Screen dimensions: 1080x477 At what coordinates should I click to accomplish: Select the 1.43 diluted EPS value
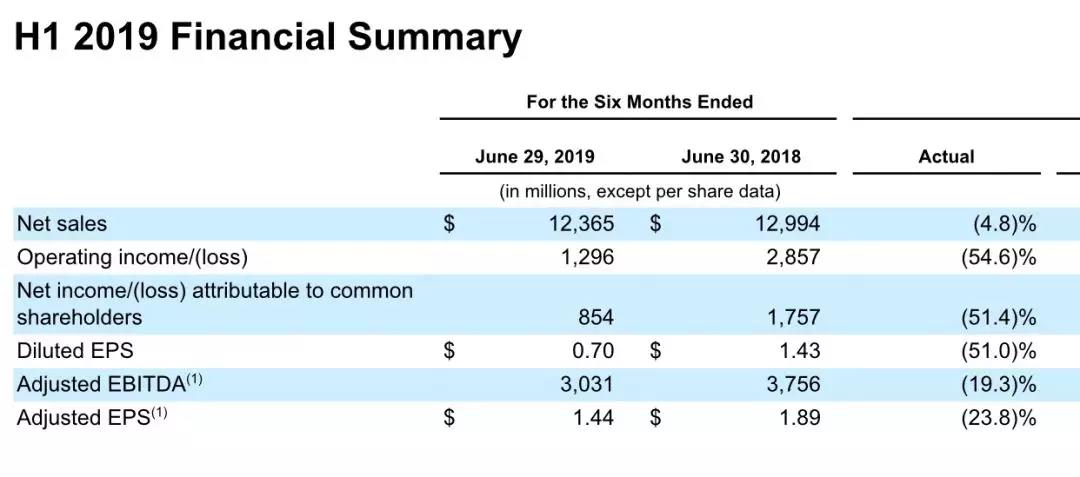point(800,351)
